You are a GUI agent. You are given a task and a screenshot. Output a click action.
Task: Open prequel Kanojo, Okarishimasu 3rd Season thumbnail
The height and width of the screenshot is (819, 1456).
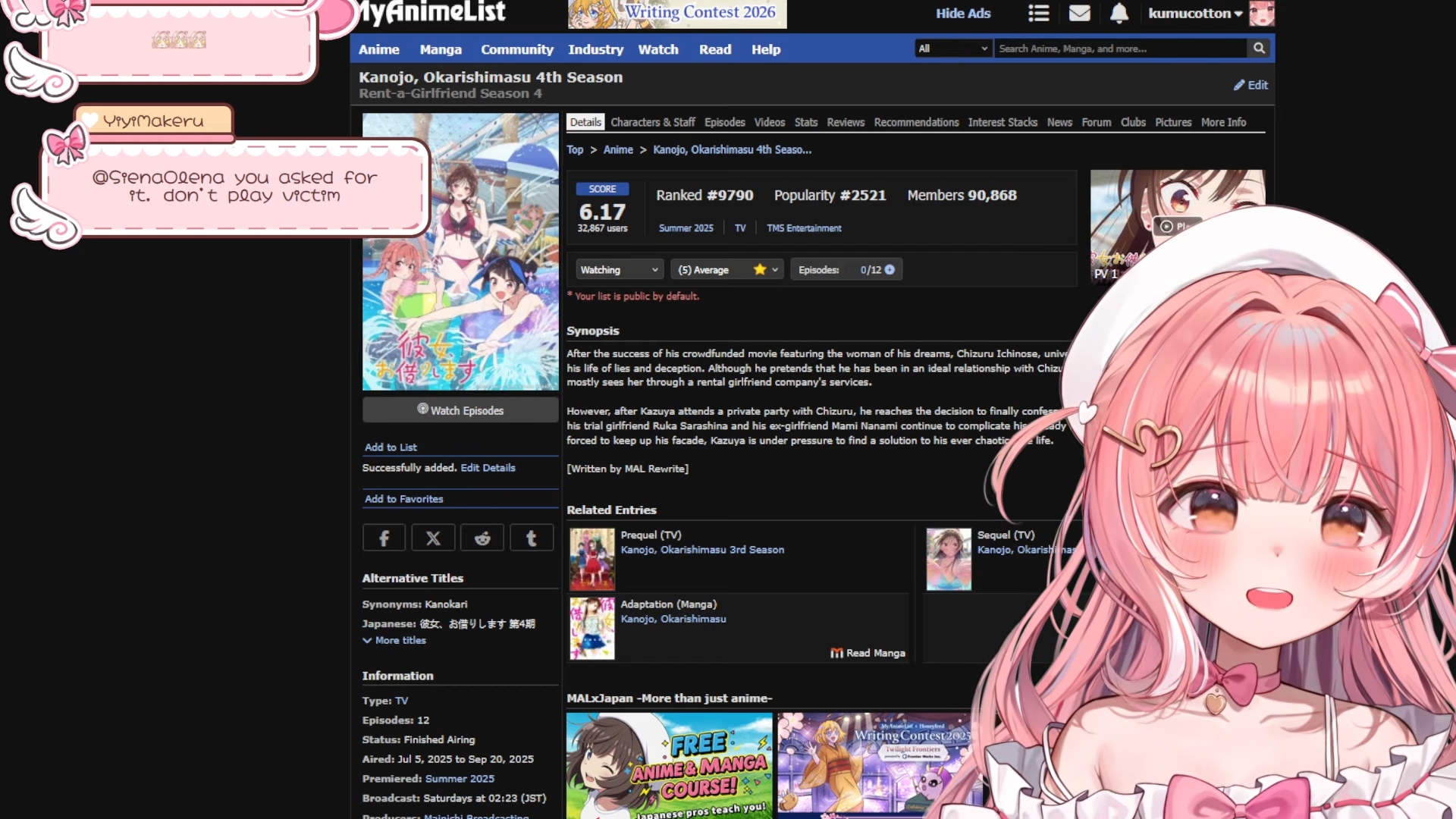(x=592, y=560)
